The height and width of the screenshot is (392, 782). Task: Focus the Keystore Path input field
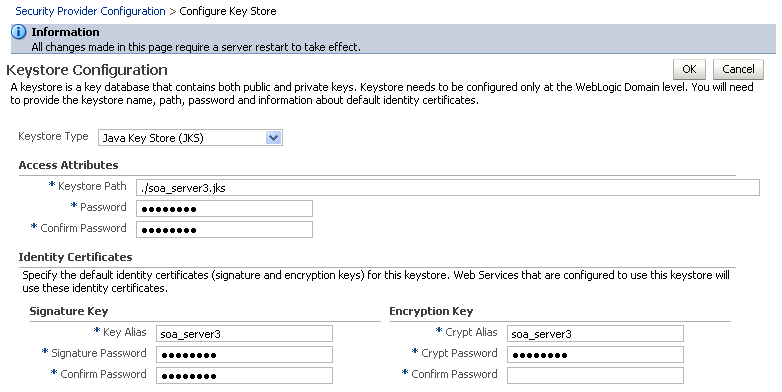pos(448,188)
